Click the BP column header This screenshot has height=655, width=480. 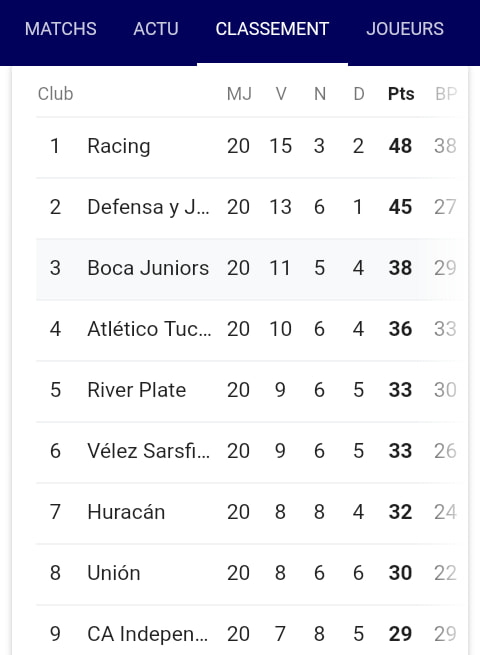pos(446,94)
